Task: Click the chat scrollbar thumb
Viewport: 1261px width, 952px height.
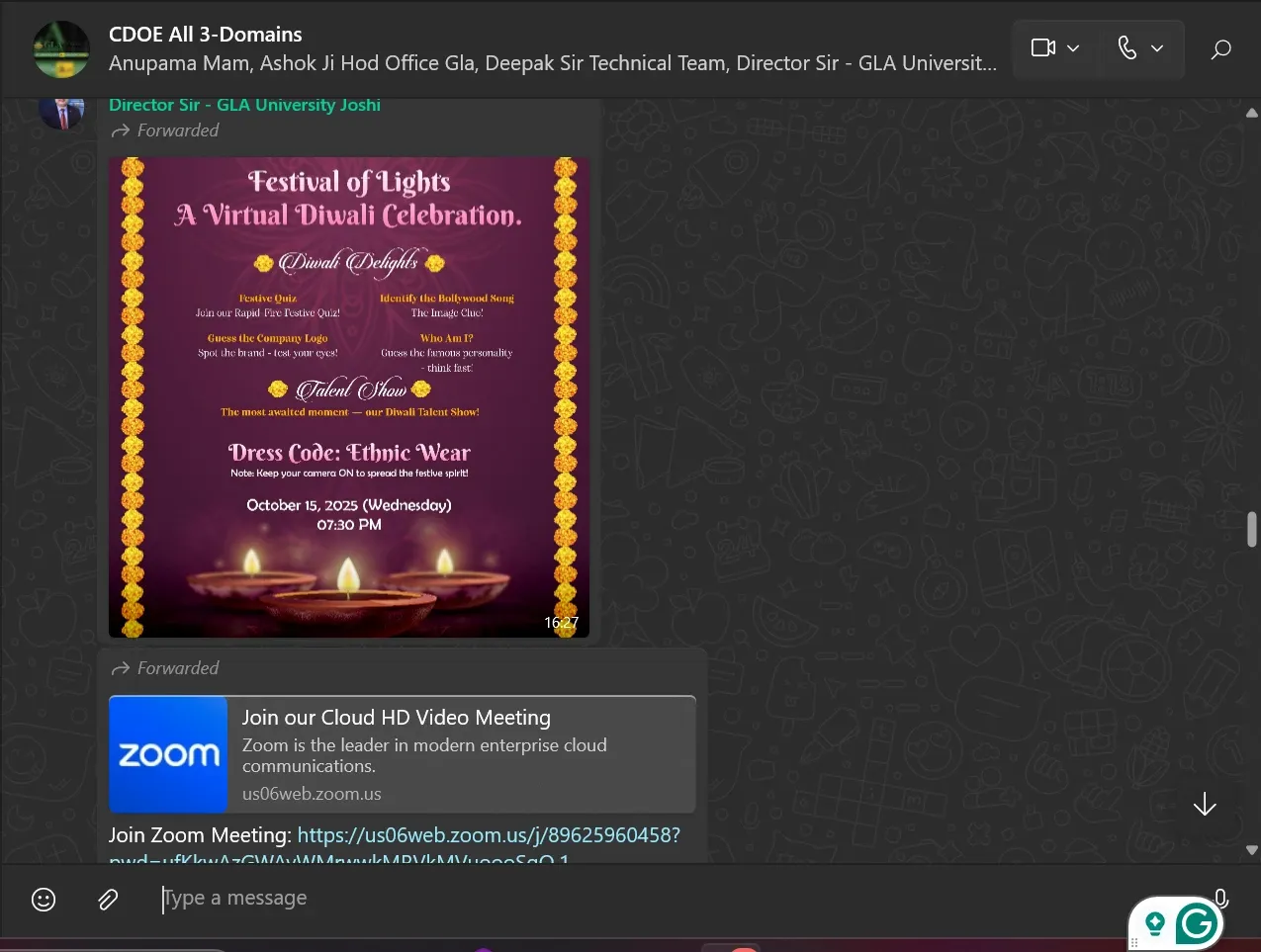Action: point(1252,529)
